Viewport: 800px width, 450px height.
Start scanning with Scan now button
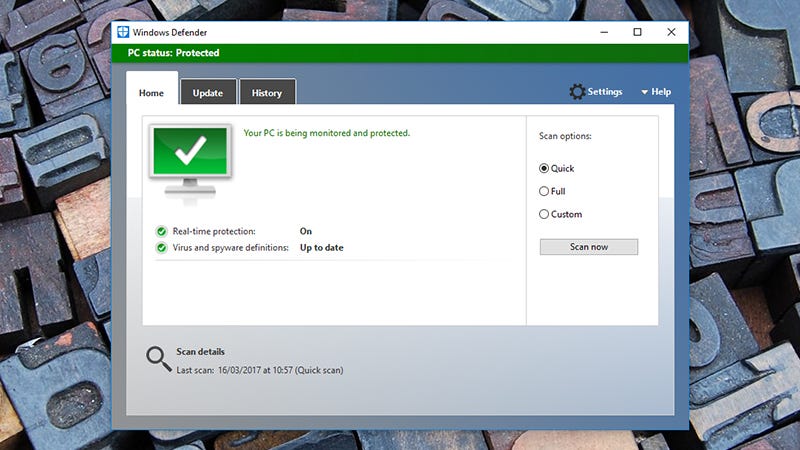[589, 247]
